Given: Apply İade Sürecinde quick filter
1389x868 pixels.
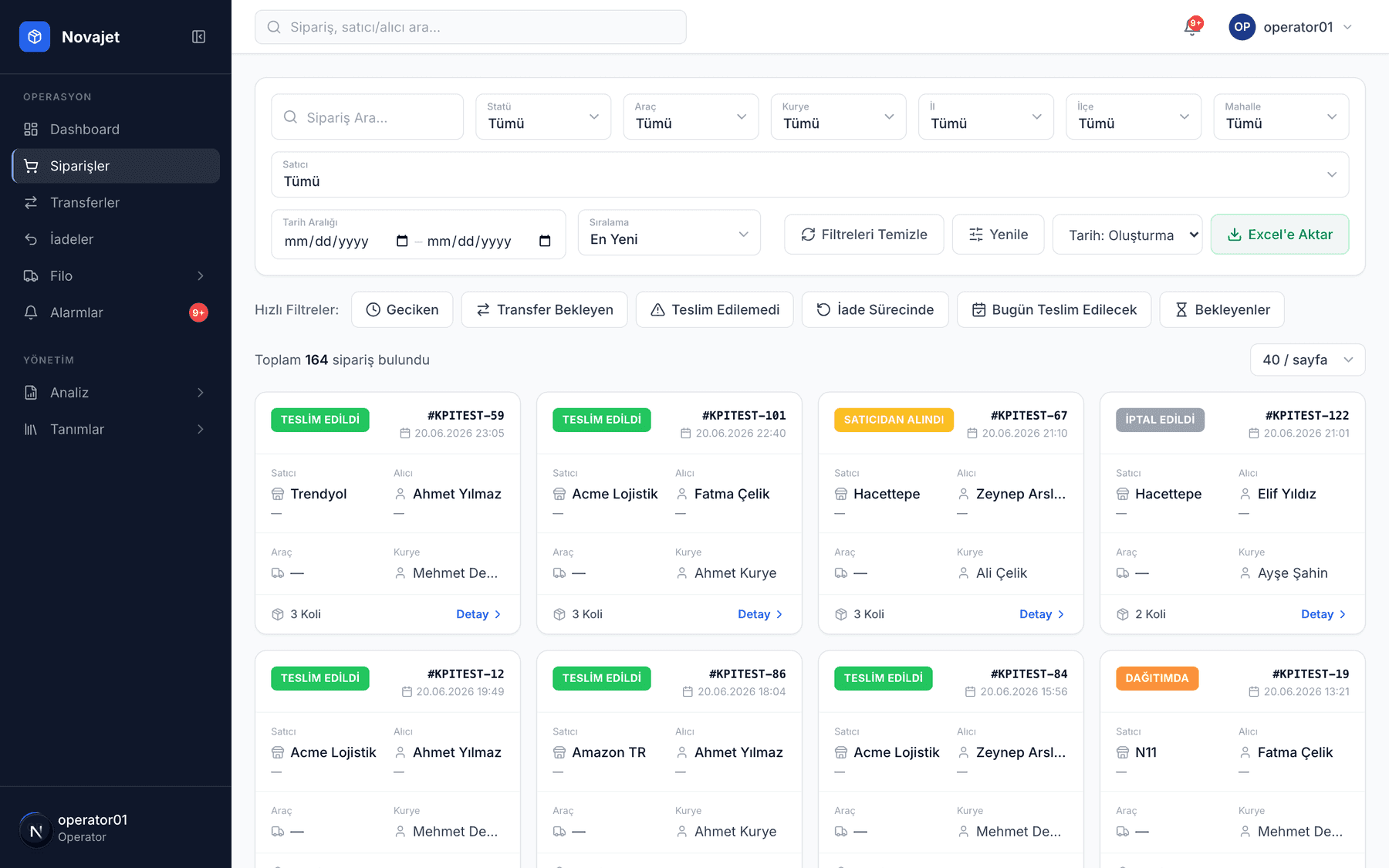Looking at the screenshot, I should point(875,309).
